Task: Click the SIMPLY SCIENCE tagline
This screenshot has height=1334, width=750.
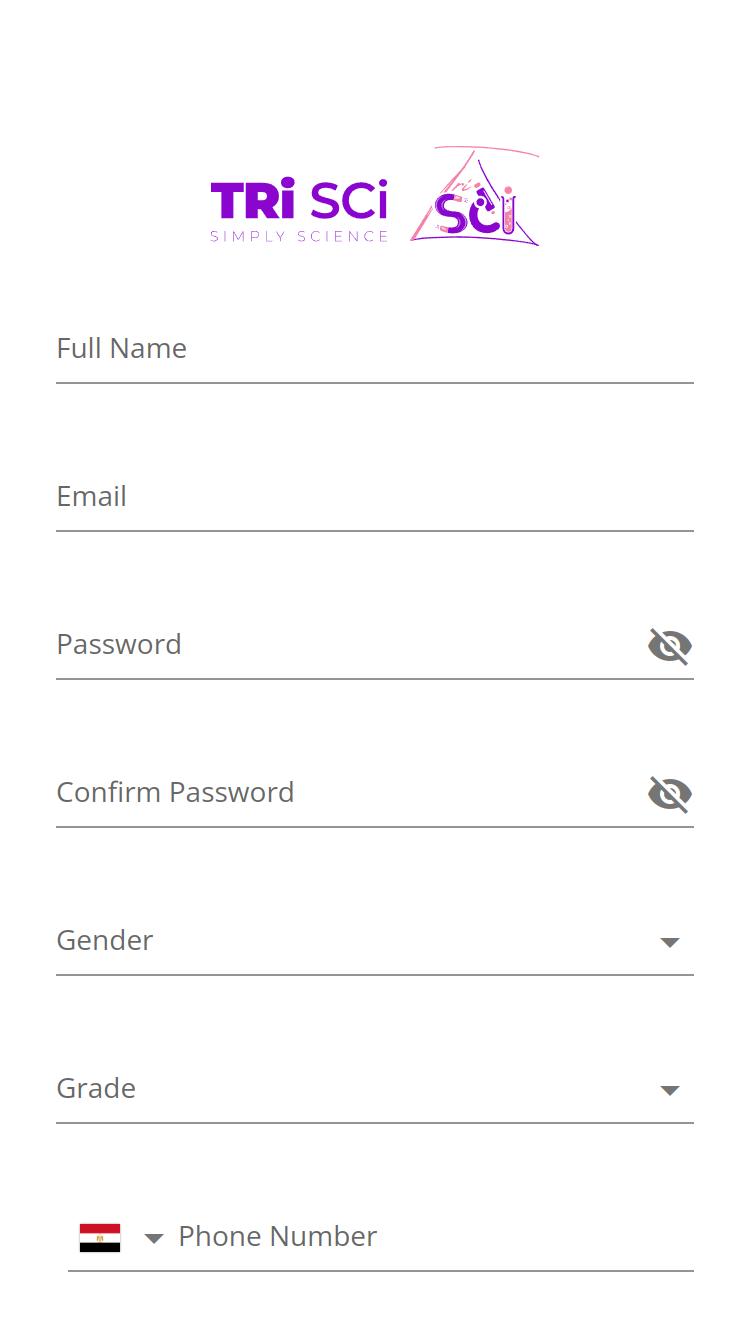Action: 299,237
